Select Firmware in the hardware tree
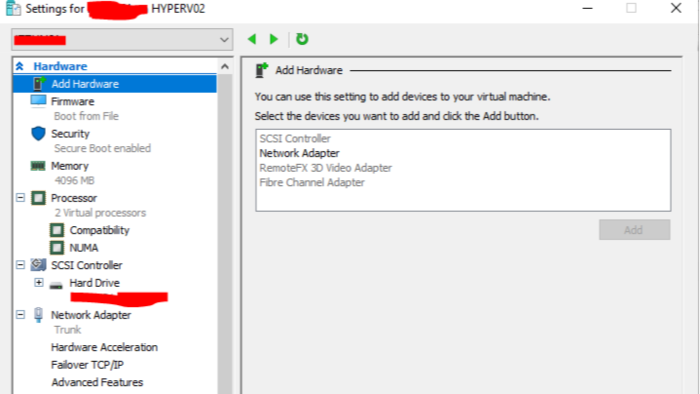 [72, 102]
